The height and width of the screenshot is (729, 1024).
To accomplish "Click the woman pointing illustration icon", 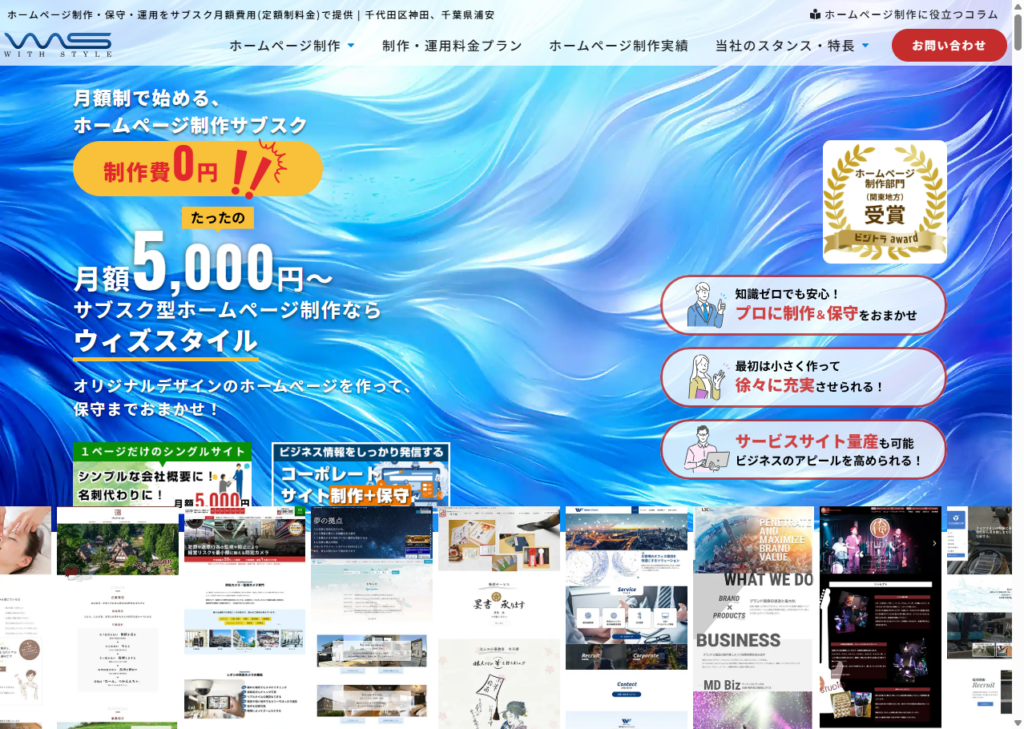I will 705,377.
